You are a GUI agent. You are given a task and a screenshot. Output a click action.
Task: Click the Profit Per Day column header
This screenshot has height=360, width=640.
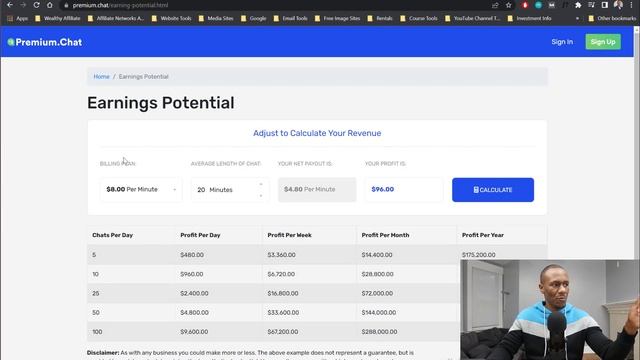point(200,235)
